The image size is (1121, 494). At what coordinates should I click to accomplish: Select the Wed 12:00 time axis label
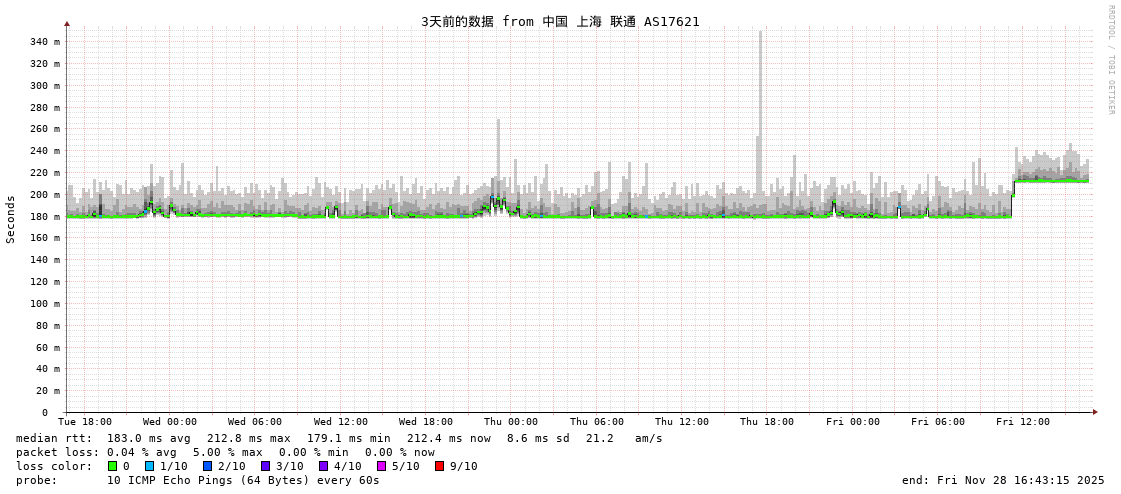(341, 422)
